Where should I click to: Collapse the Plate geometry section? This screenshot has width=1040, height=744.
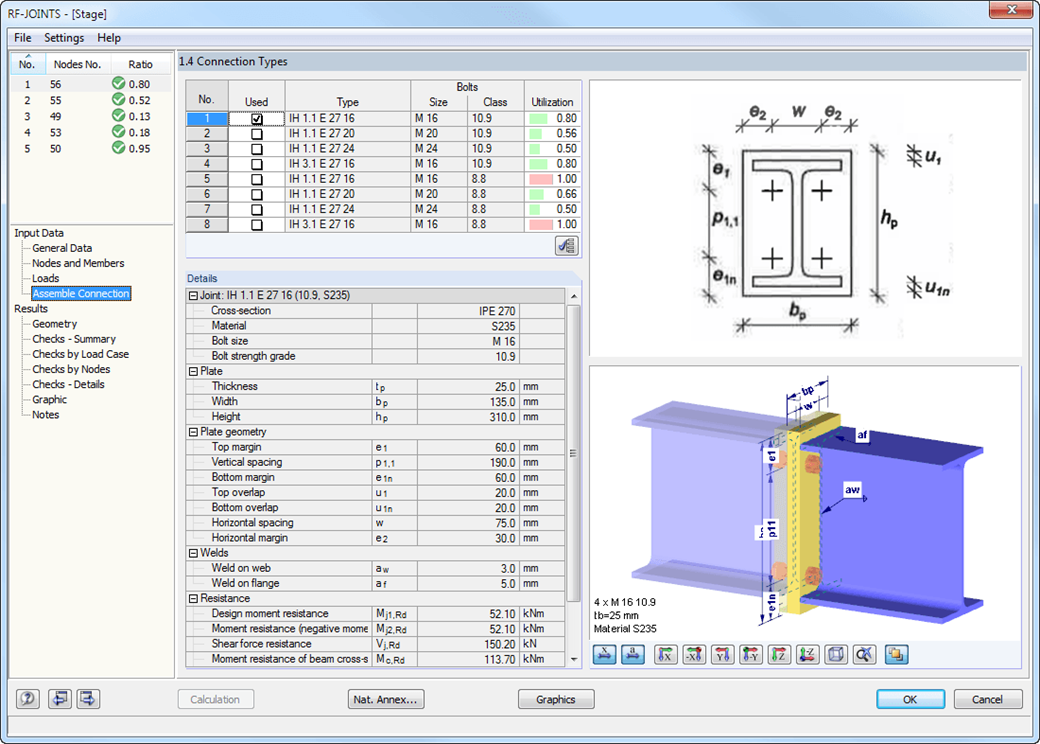[x=191, y=432]
